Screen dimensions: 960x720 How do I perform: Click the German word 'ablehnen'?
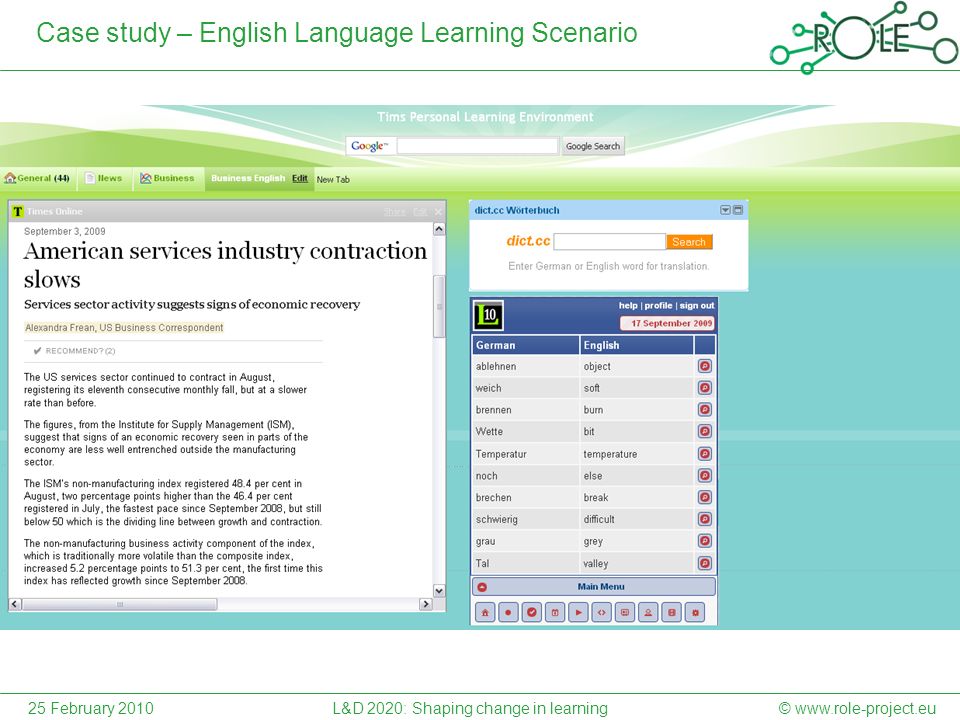pyautogui.click(x=496, y=366)
